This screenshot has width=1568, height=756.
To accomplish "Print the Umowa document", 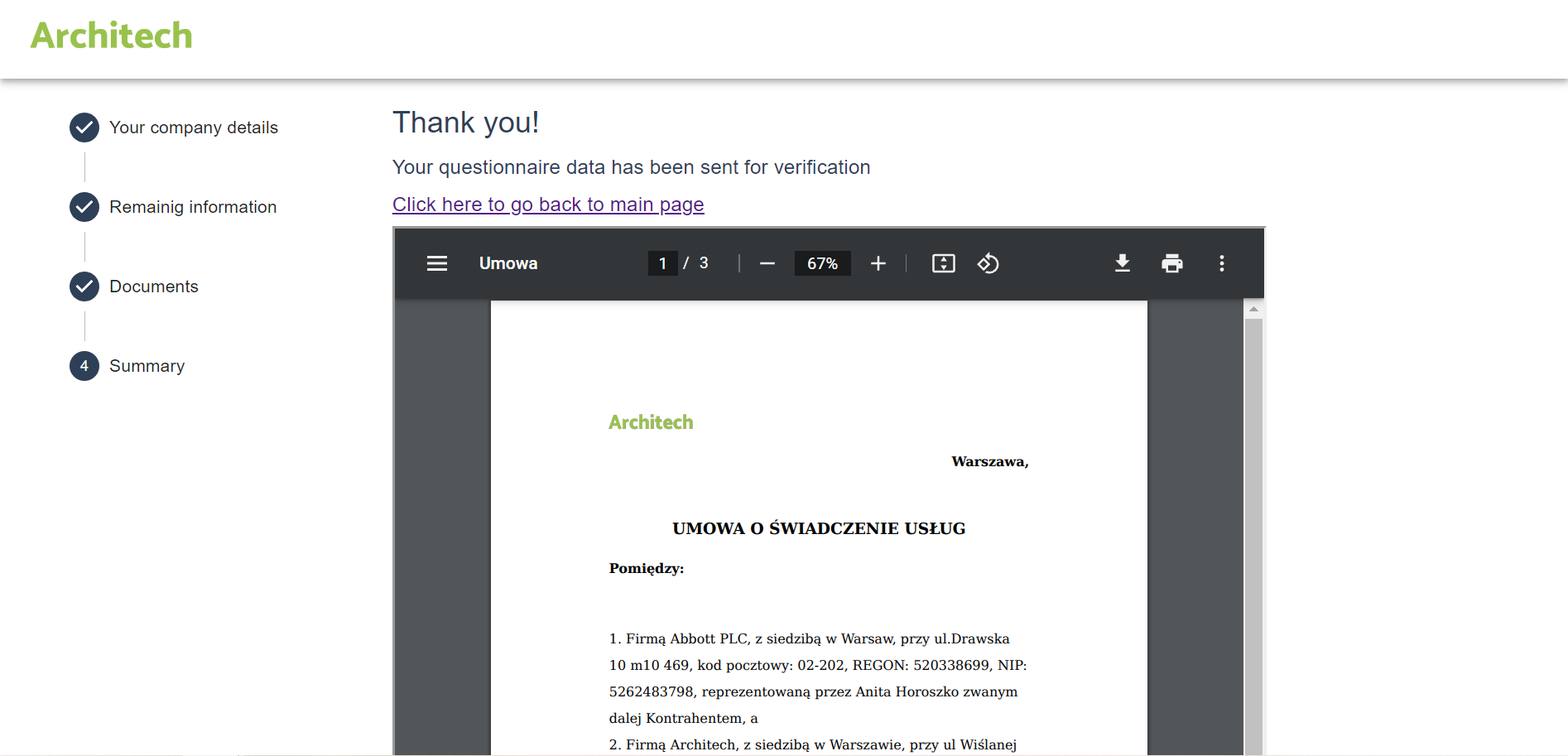I will [x=1172, y=263].
